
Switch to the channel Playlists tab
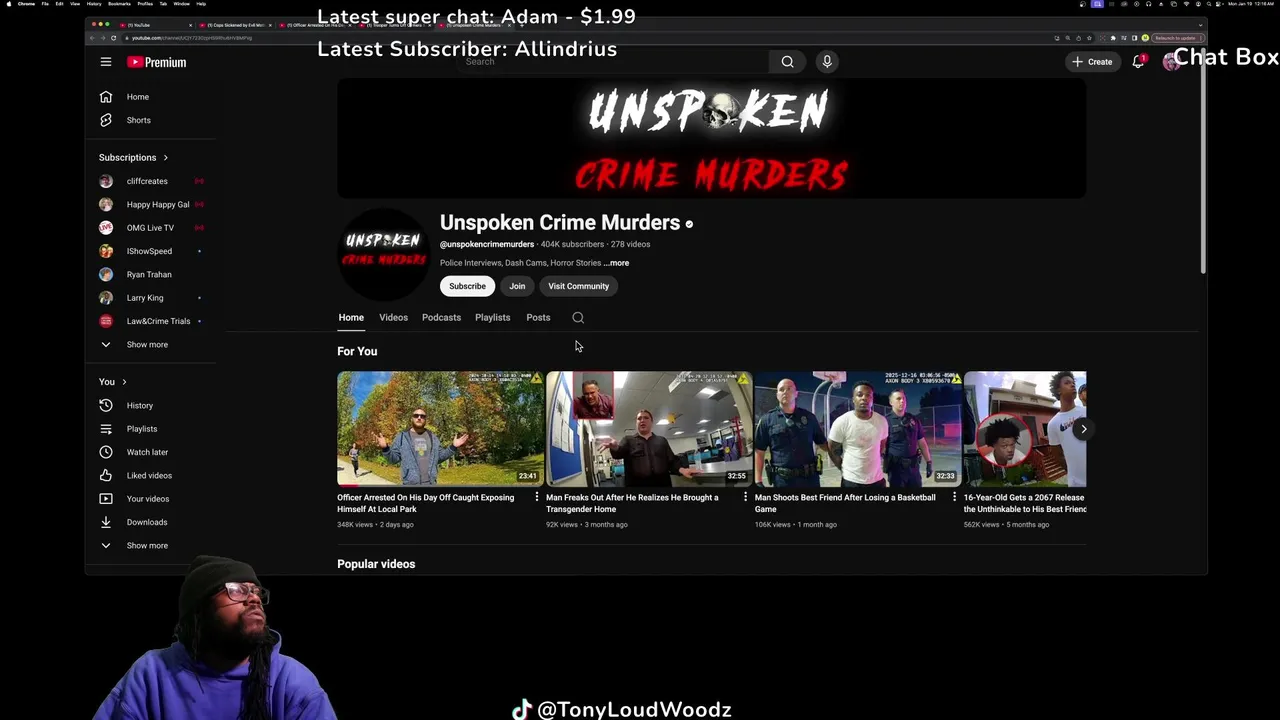pyautogui.click(x=492, y=318)
